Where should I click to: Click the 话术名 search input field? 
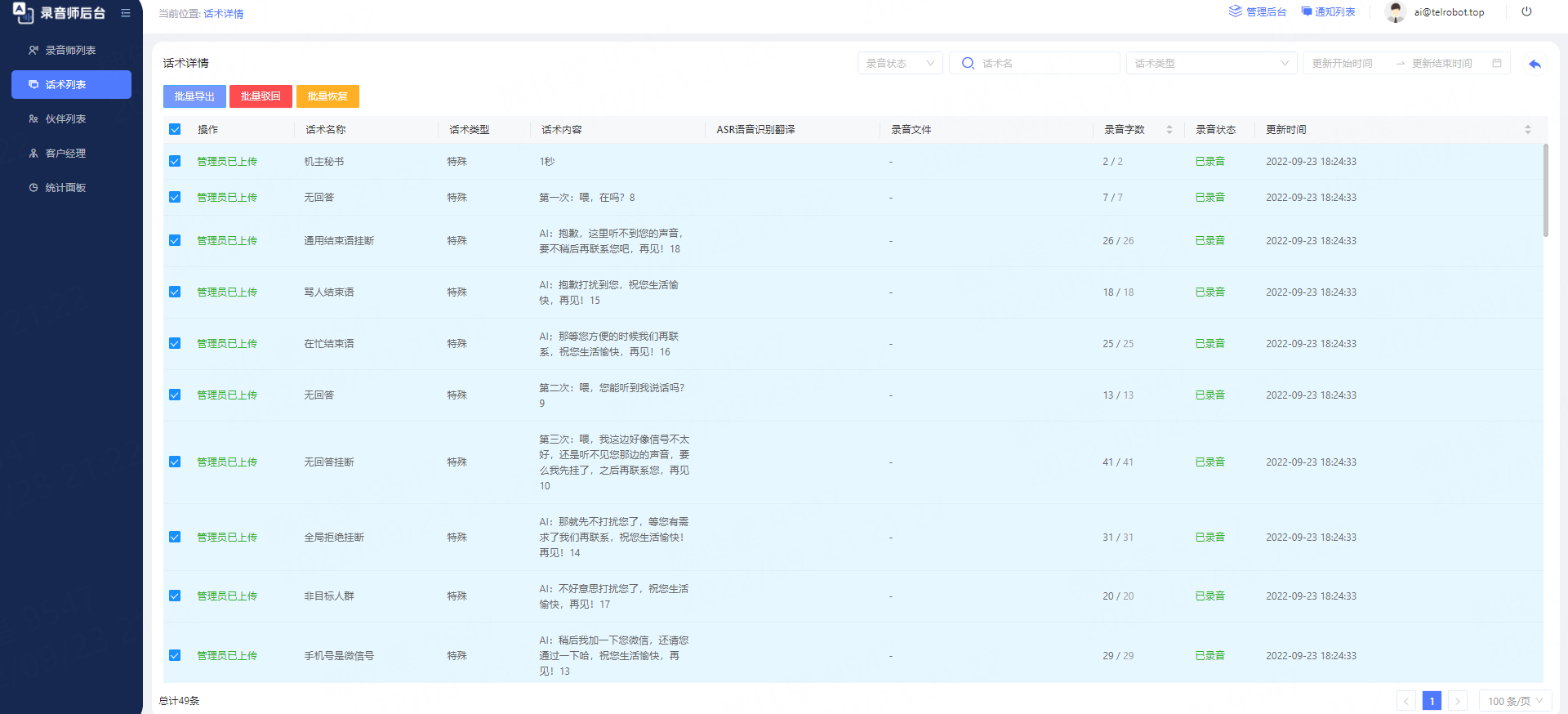tap(1035, 63)
